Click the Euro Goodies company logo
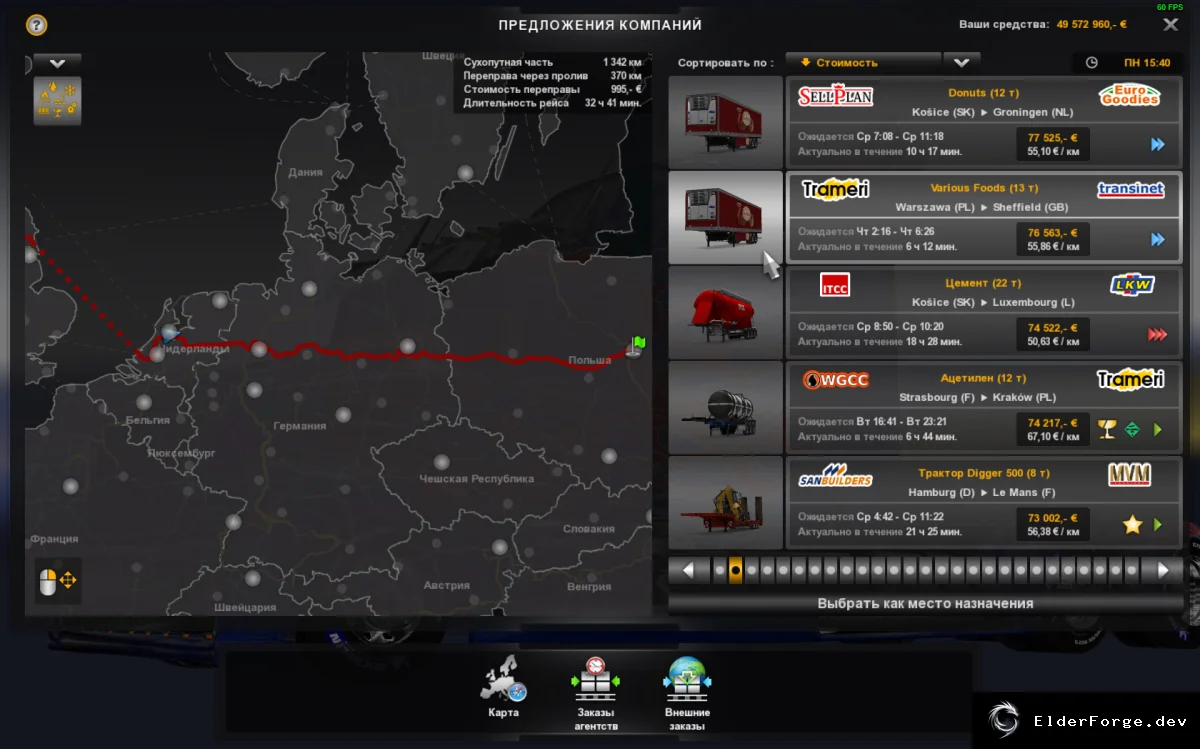Screen dimensions: 1200x749 [x=1130, y=96]
